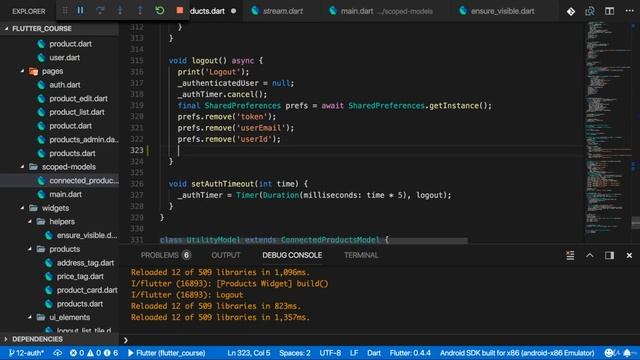
Task: Go to line via Ln 323, Col 5
Action: (x=249, y=353)
